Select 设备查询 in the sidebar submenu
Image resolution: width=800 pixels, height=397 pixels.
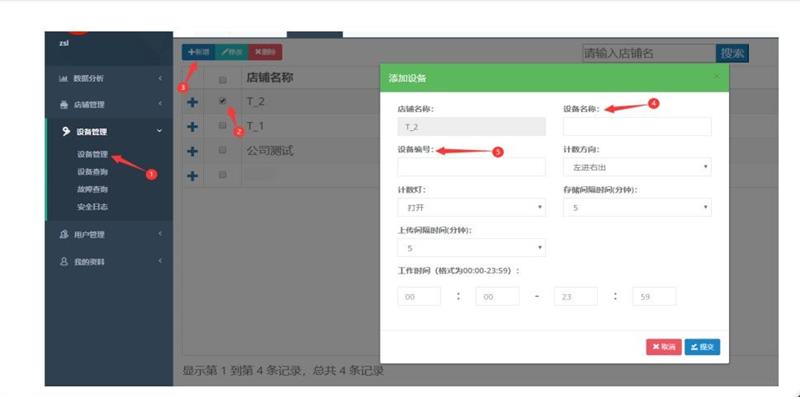point(92,172)
